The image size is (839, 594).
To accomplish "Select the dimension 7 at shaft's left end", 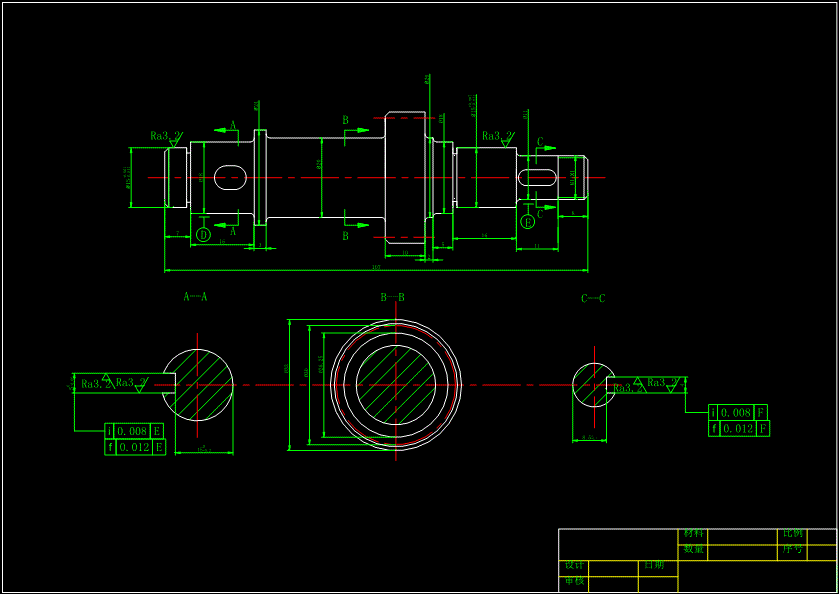I will [178, 235].
